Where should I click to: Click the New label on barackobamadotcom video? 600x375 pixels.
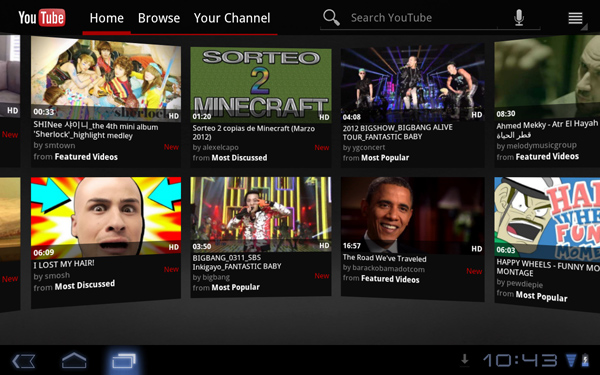[x=474, y=271]
